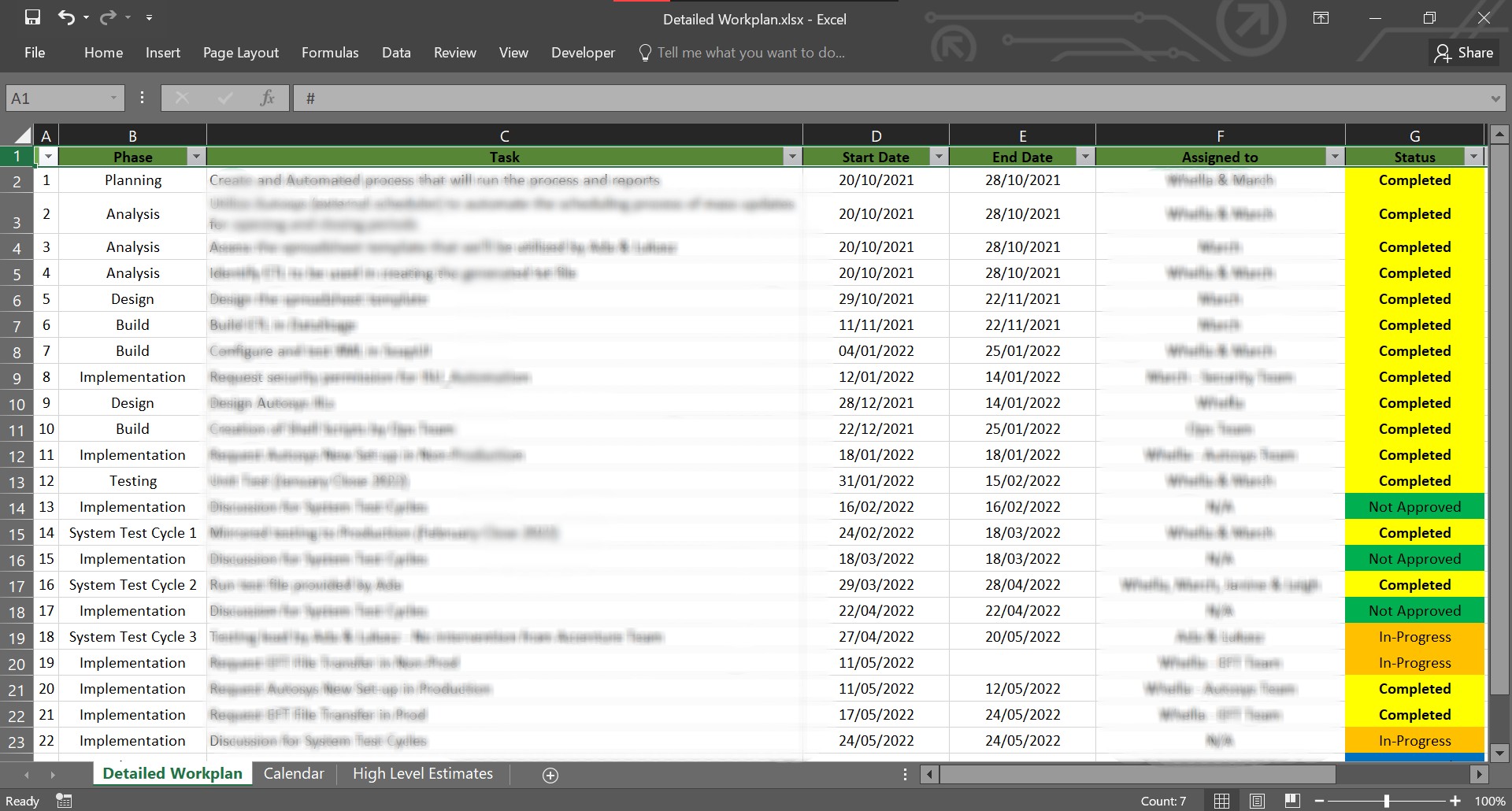The width and height of the screenshot is (1512, 811).
Task: Redo the last undone action
Action: click(x=108, y=17)
